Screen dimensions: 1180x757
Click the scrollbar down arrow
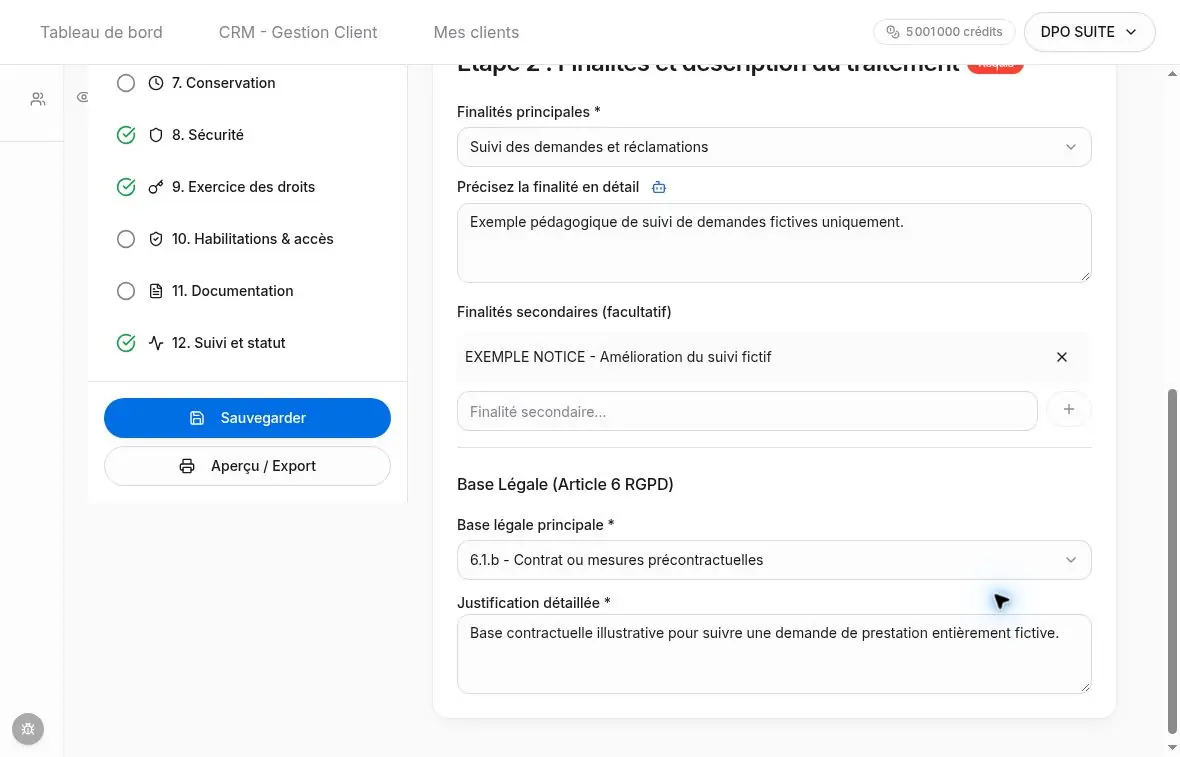click(x=1172, y=748)
